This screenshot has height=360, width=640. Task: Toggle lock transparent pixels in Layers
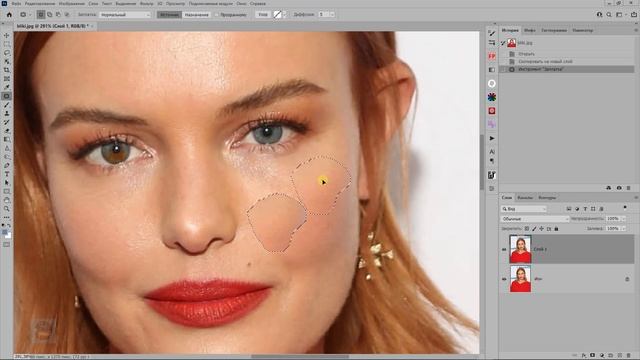tap(527, 229)
